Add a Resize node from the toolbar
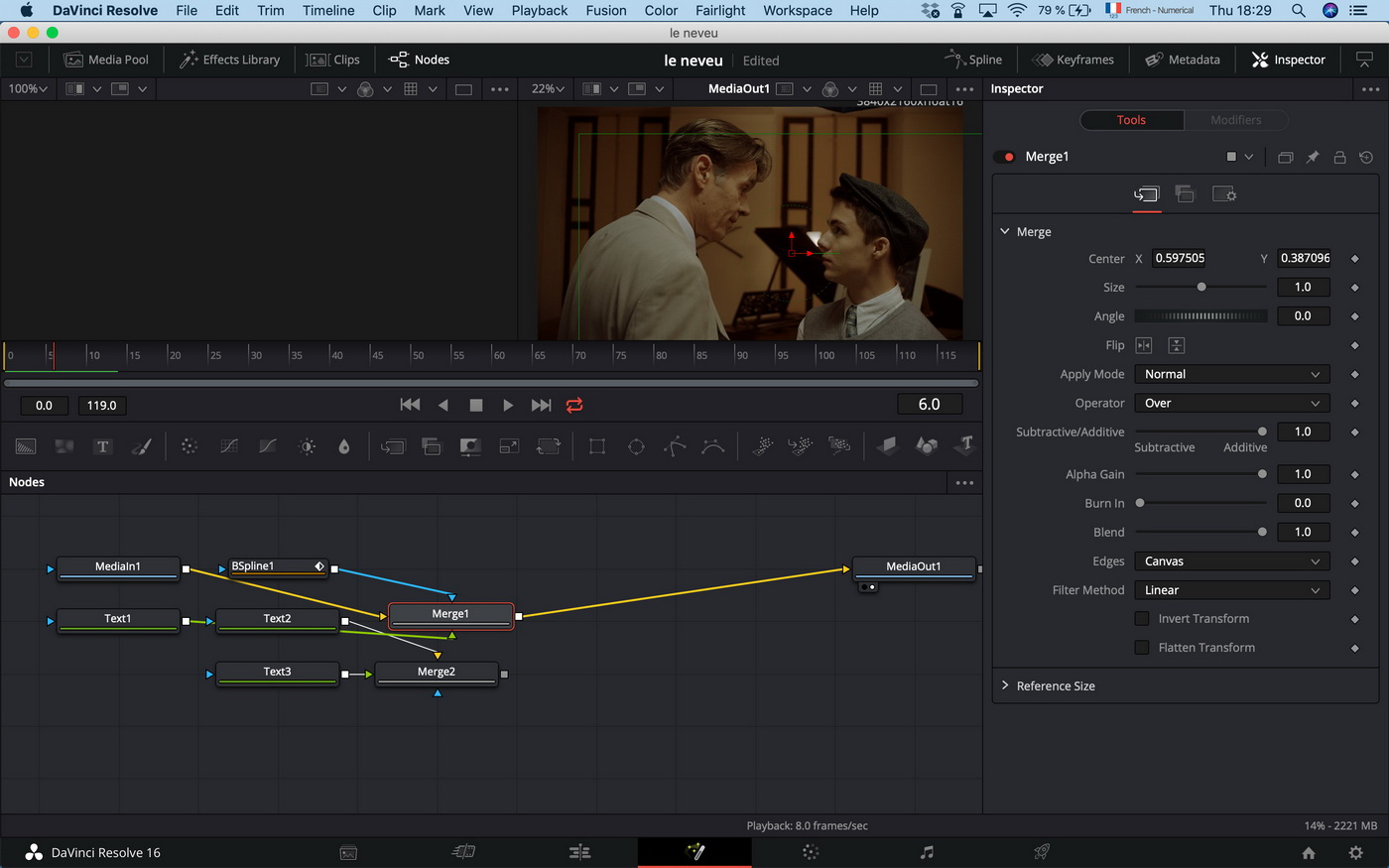The image size is (1389, 868). point(509,446)
